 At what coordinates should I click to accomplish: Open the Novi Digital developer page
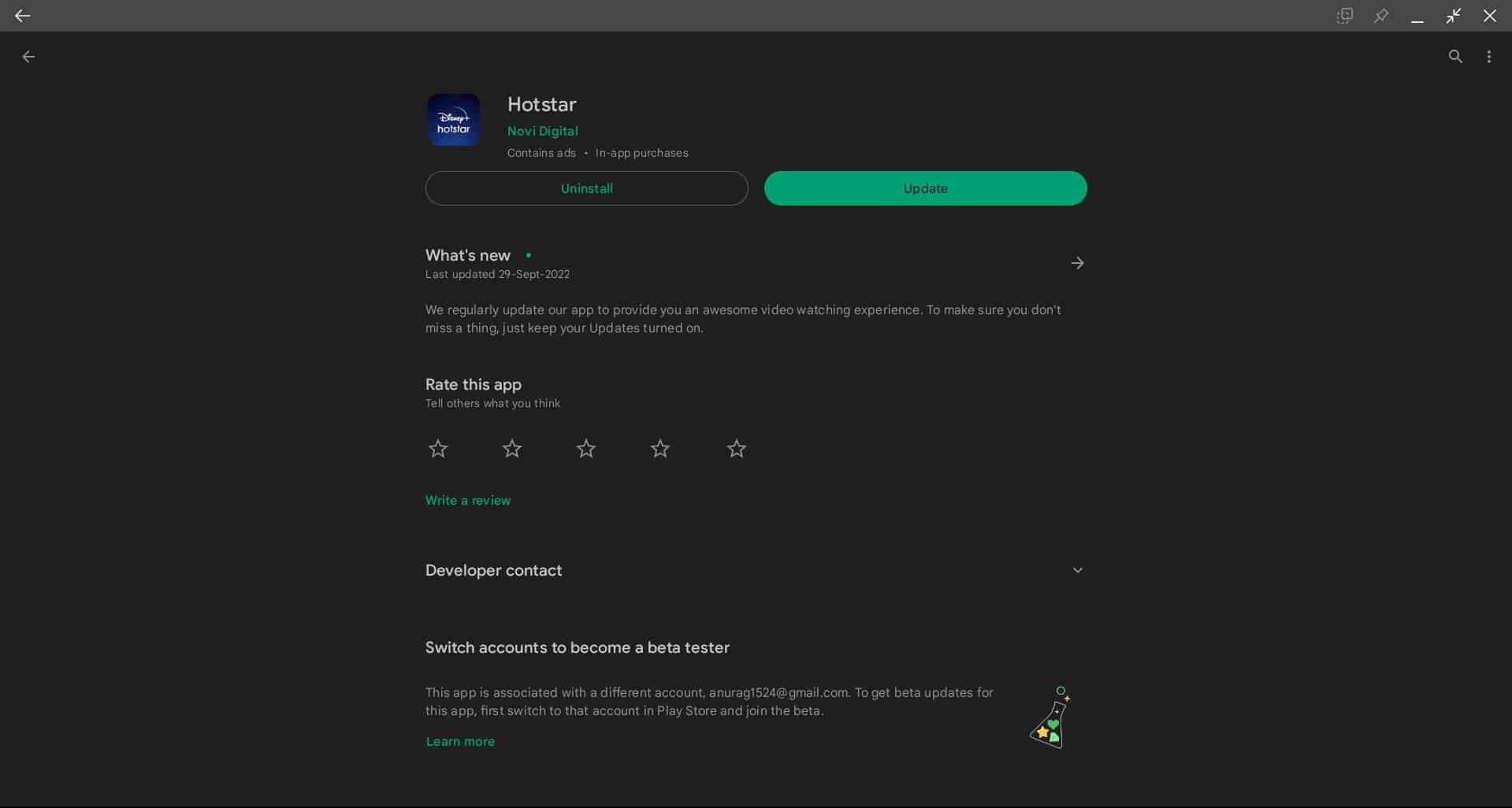pos(542,131)
